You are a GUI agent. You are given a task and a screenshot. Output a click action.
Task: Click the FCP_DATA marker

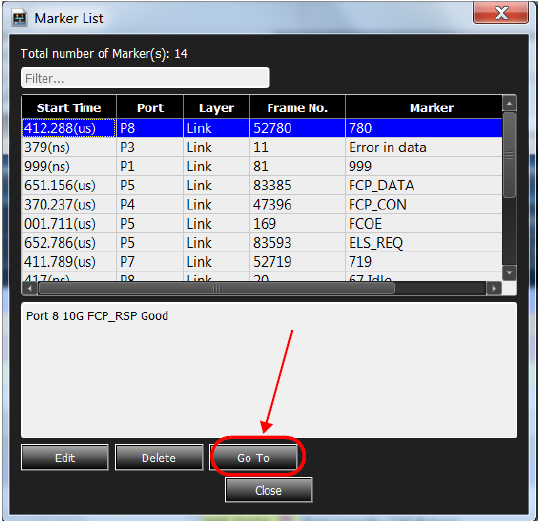click(424, 186)
